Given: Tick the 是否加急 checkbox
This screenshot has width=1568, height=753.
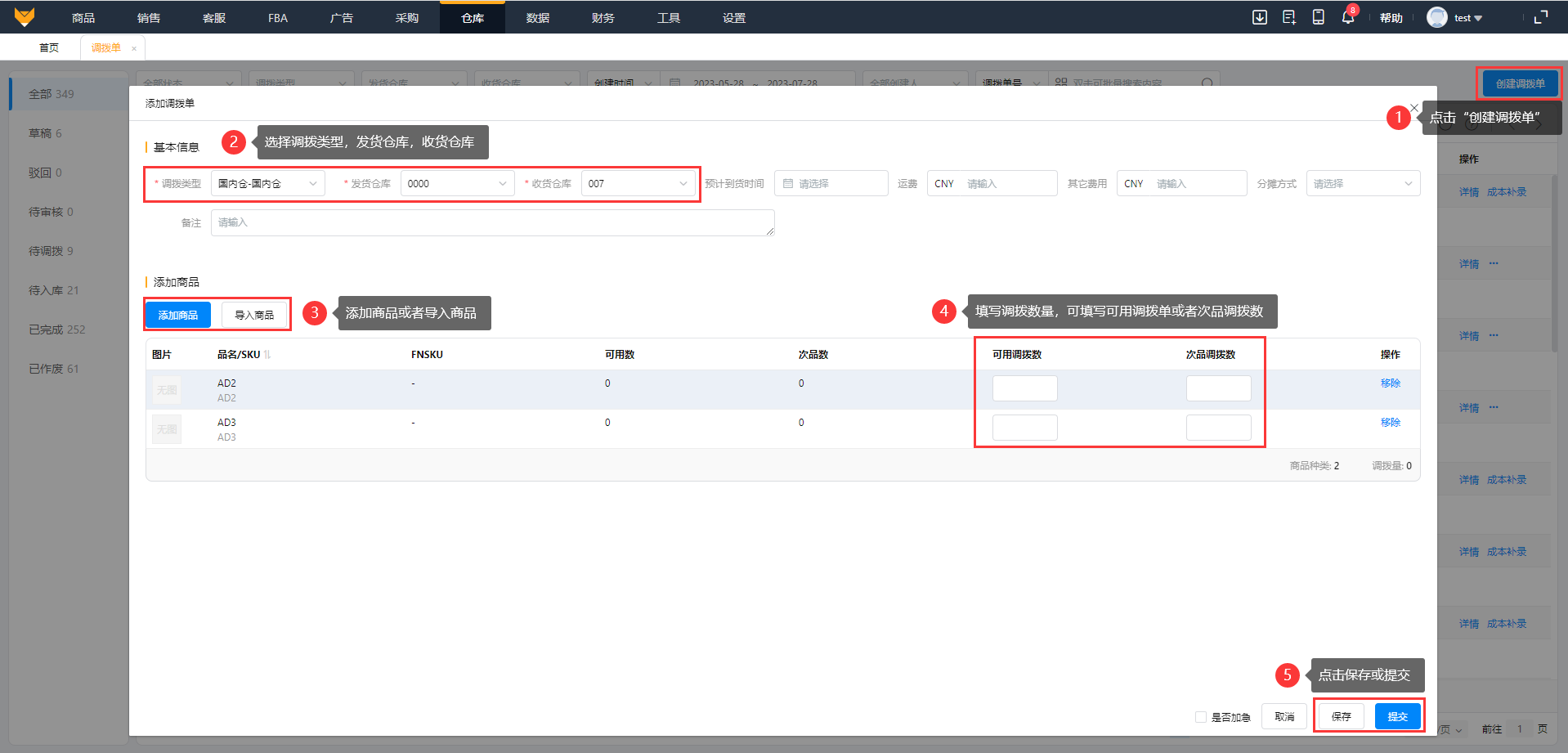Looking at the screenshot, I should [1201, 717].
